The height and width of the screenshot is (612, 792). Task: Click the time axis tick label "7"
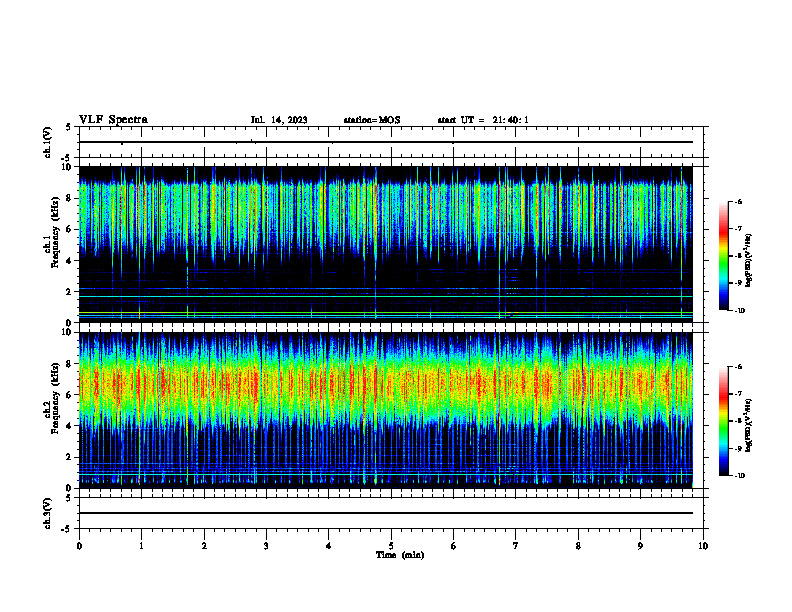pyautogui.click(x=516, y=546)
